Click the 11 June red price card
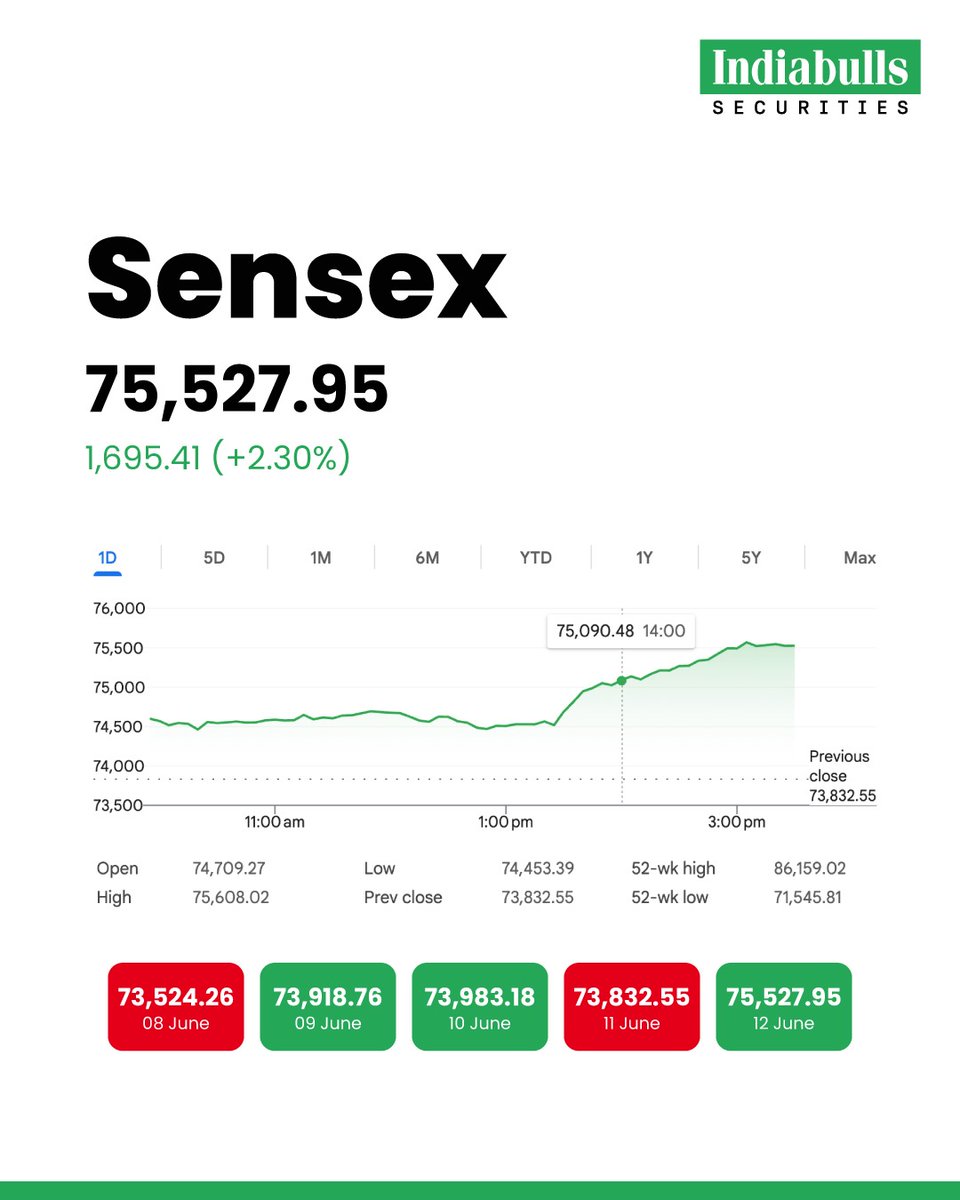The width and height of the screenshot is (960, 1200). pyautogui.click(x=632, y=1007)
